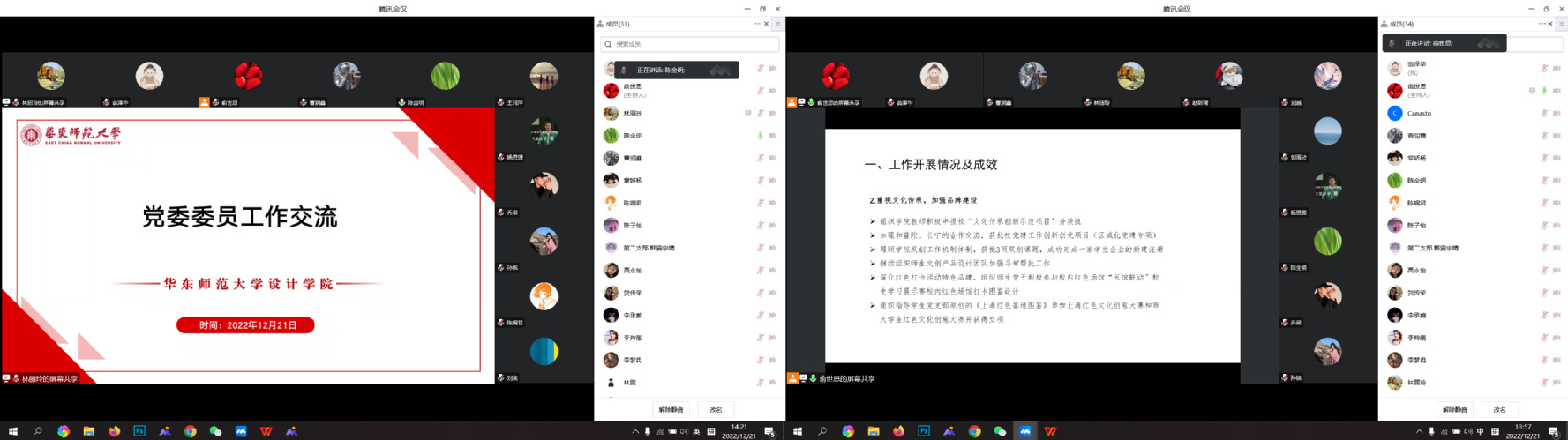Open Tencent Meeting icon on 14:21 taskbar

[241, 431]
